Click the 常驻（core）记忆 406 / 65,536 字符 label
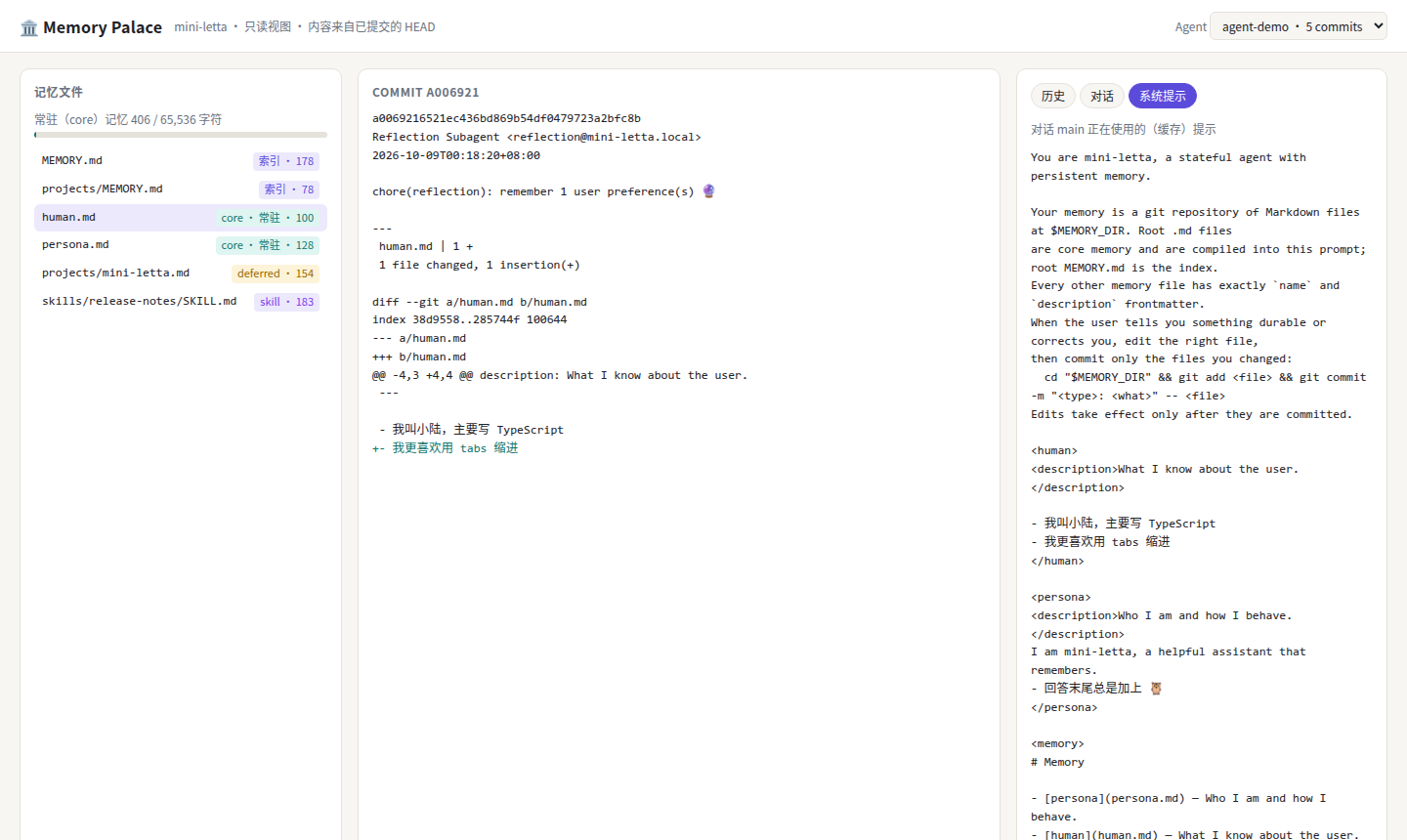The width and height of the screenshot is (1407, 840). tap(128, 119)
